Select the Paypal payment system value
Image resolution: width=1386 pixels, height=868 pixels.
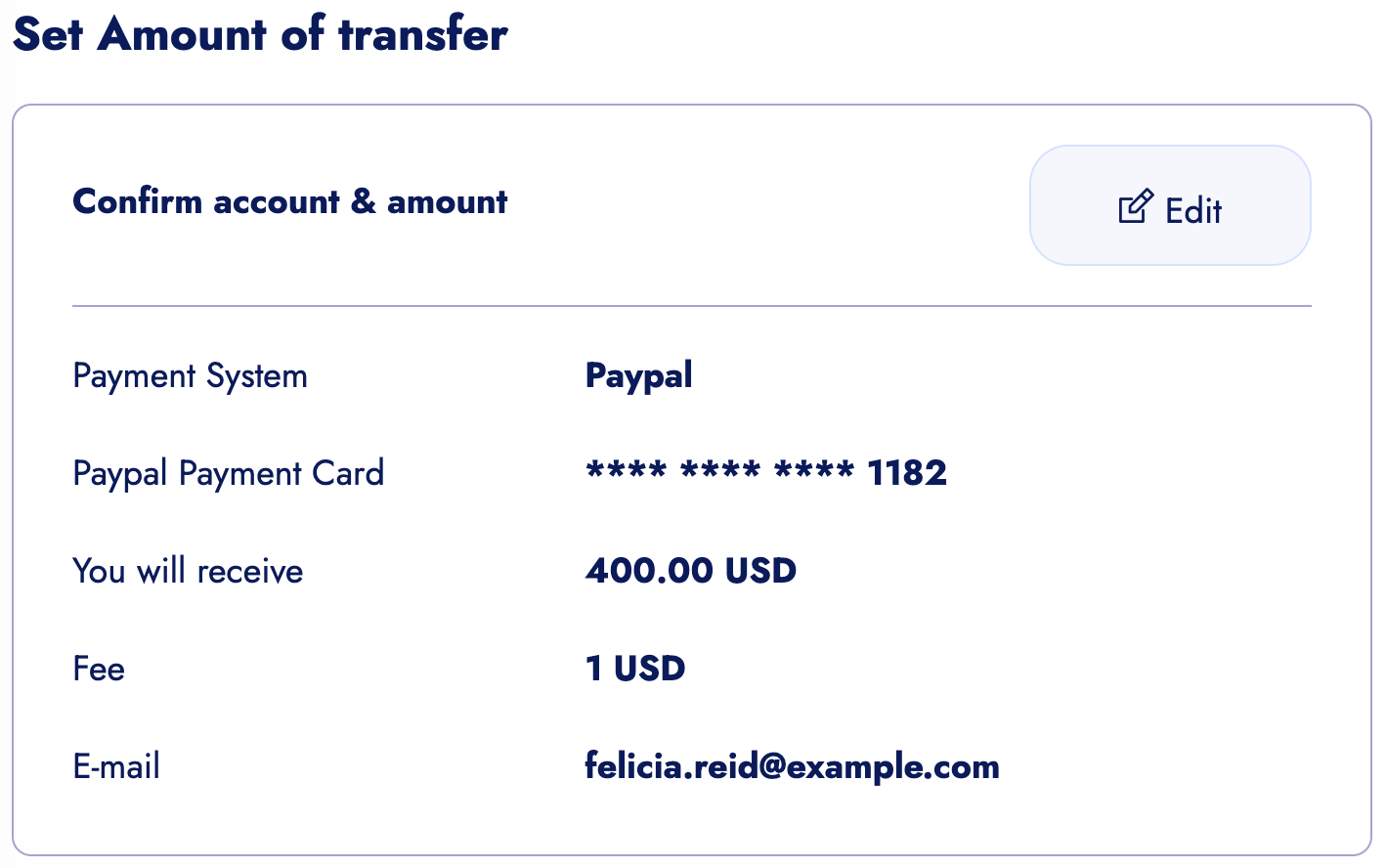[x=638, y=376]
